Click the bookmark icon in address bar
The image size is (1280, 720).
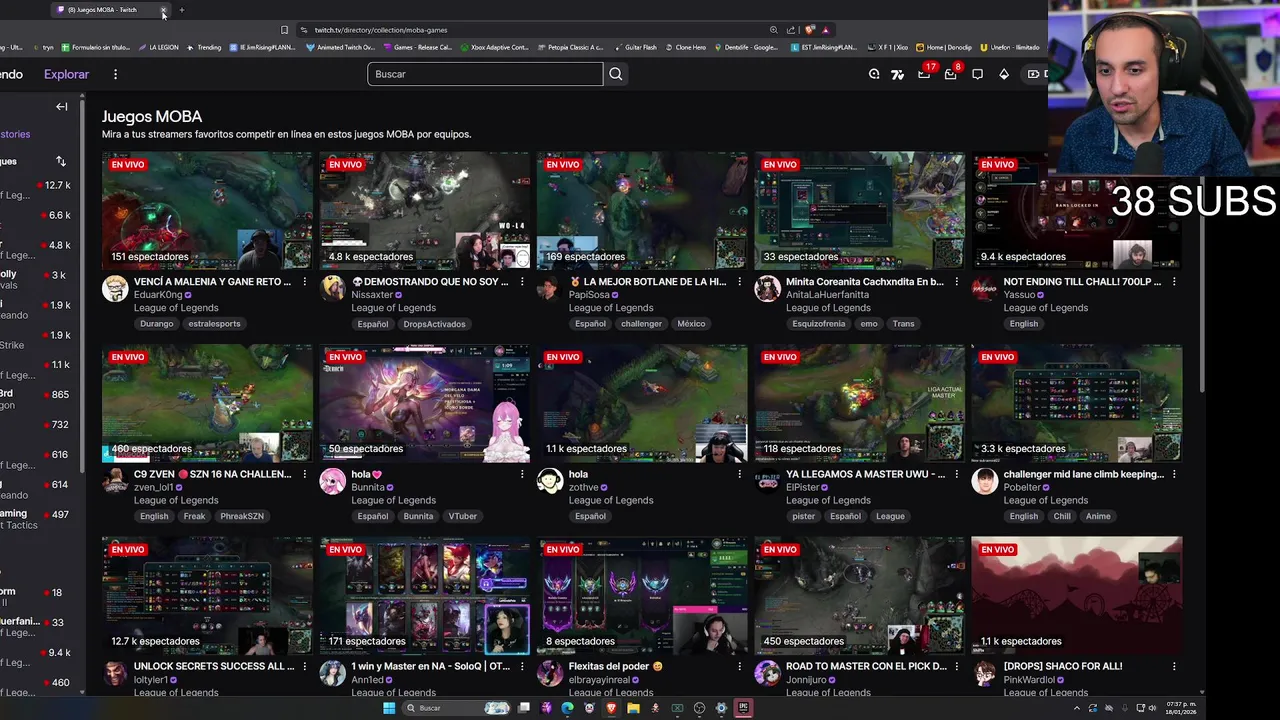click(x=284, y=30)
